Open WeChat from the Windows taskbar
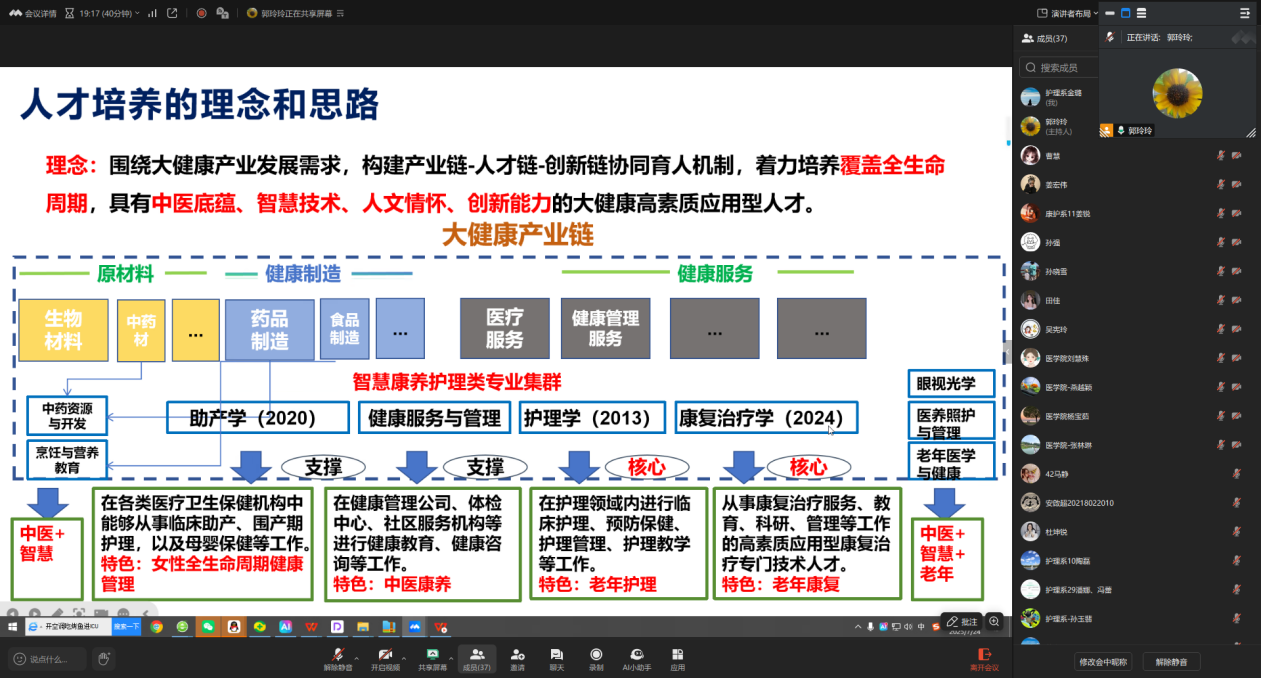Viewport: 1261px width, 678px height. click(x=208, y=627)
